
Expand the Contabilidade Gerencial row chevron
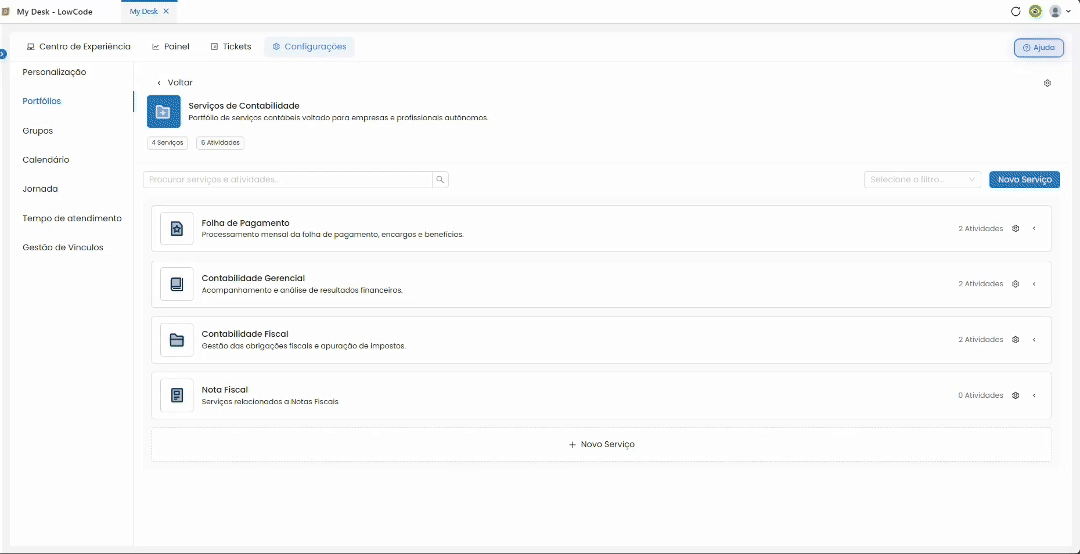(x=1034, y=284)
